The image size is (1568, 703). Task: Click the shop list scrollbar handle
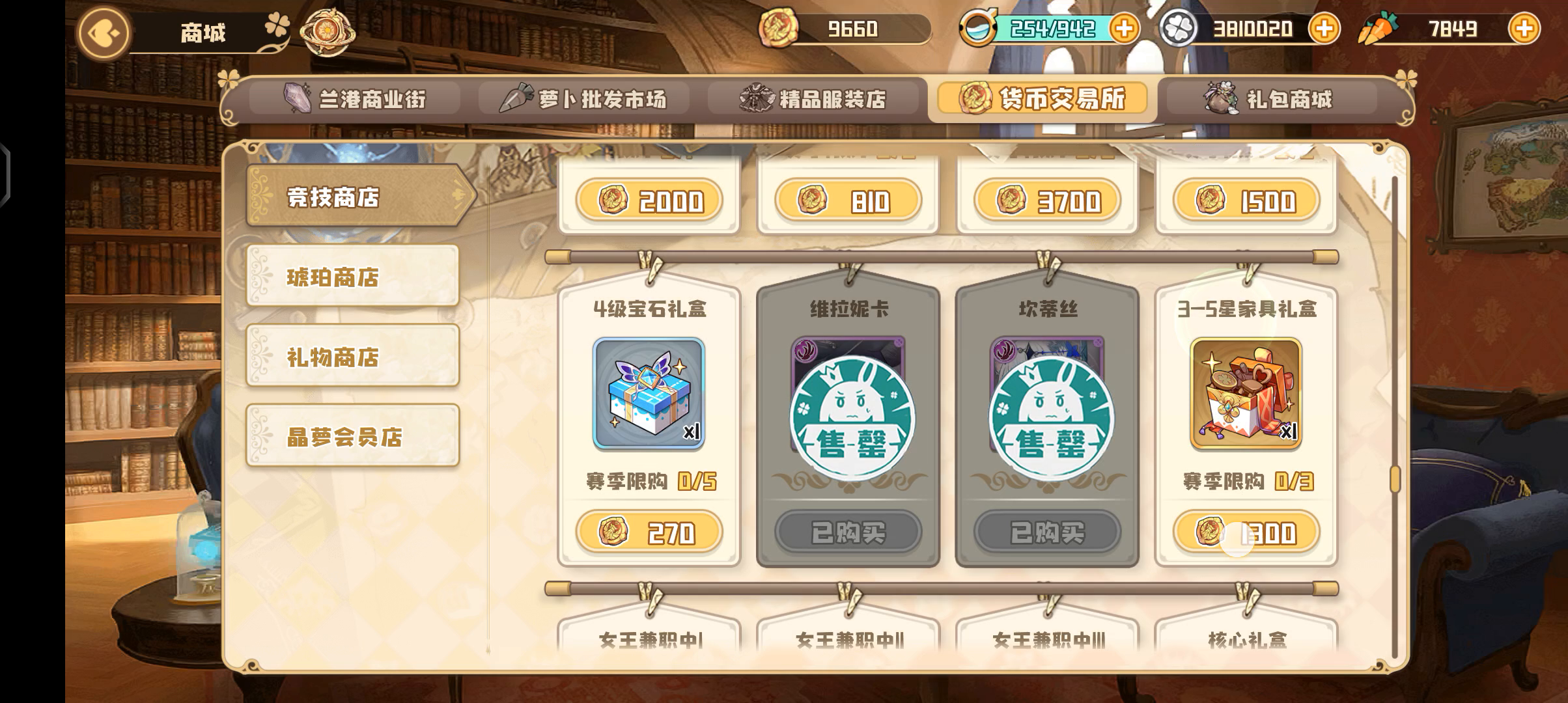(x=1395, y=479)
